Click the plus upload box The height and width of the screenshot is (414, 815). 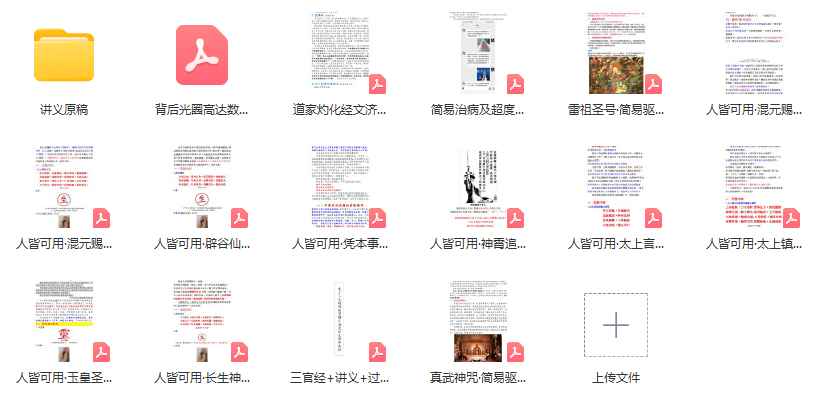[x=616, y=325]
